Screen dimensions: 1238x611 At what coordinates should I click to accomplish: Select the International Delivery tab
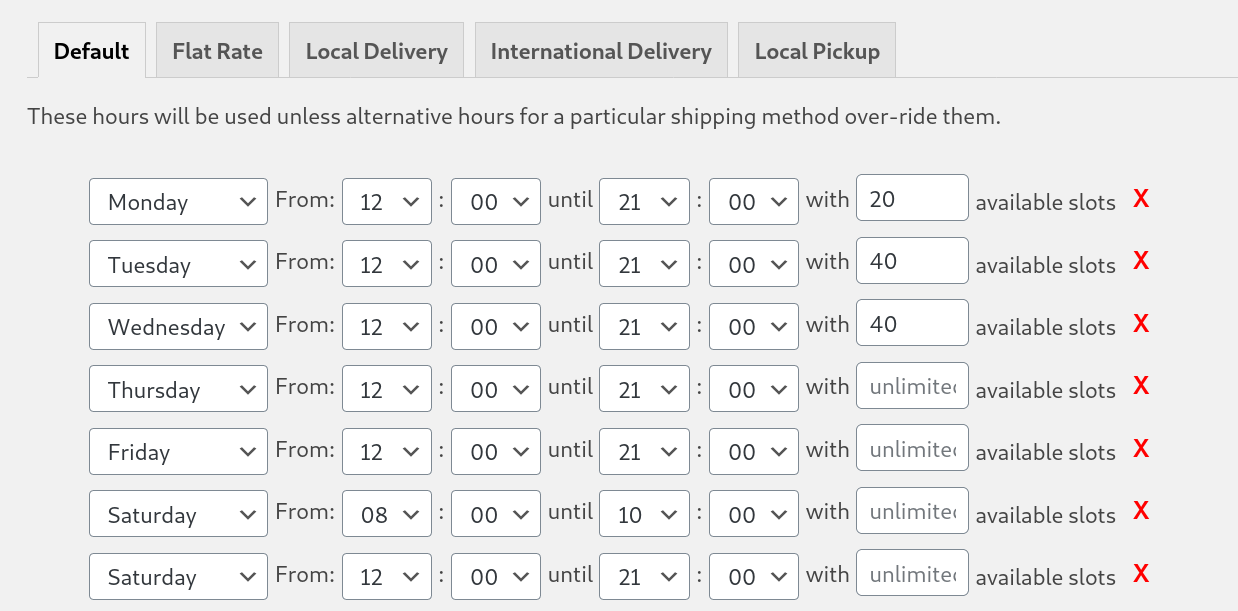600,49
